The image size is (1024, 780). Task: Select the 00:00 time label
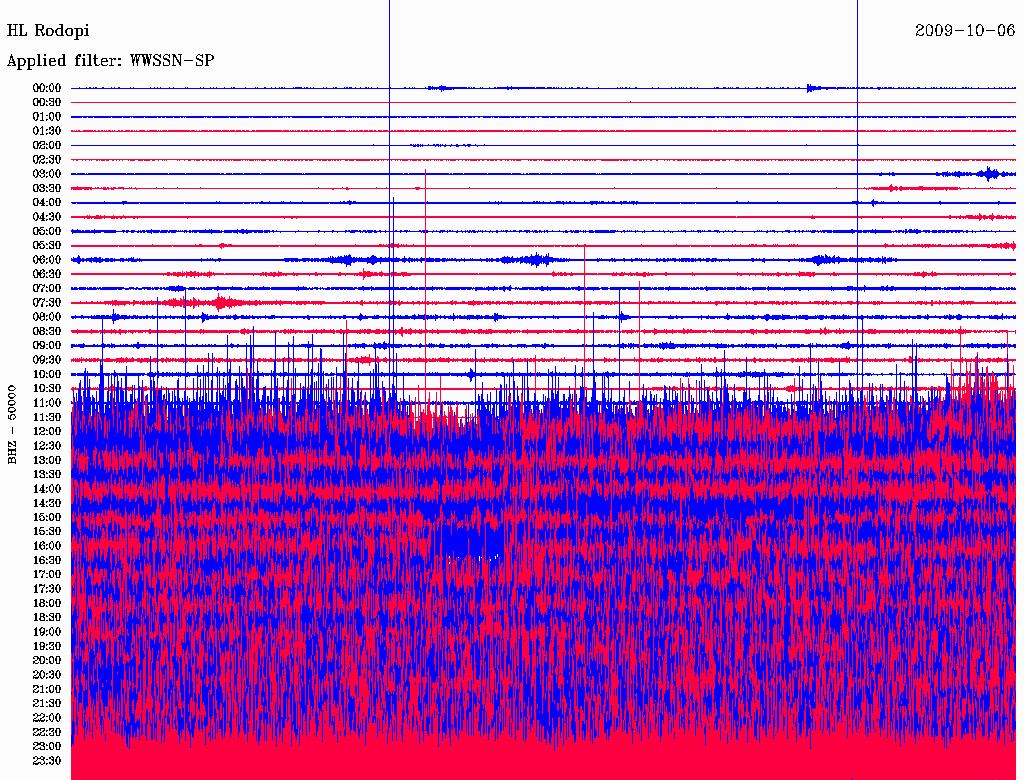point(47,88)
